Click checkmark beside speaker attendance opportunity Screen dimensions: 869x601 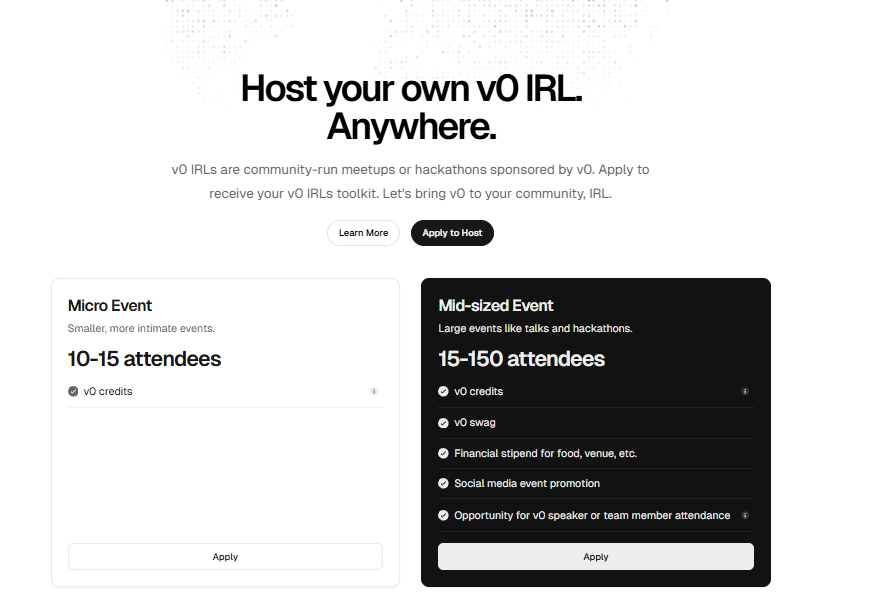click(x=444, y=516)
